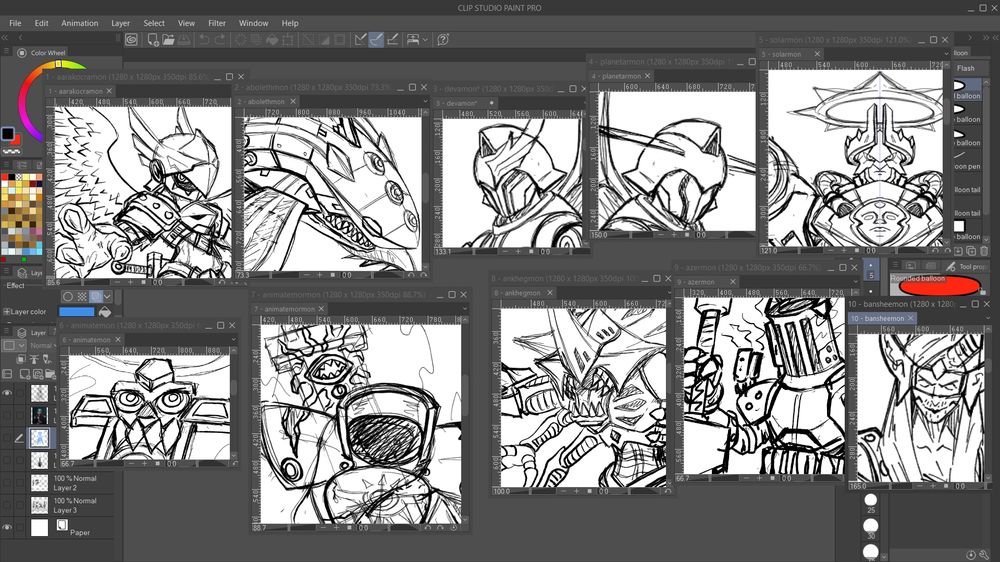The width and height of the screenshot is (1000, 562).
Task: Open touch operation dropdown arrow in command bar
Action: pyautogui.click(x=425, y=40)
